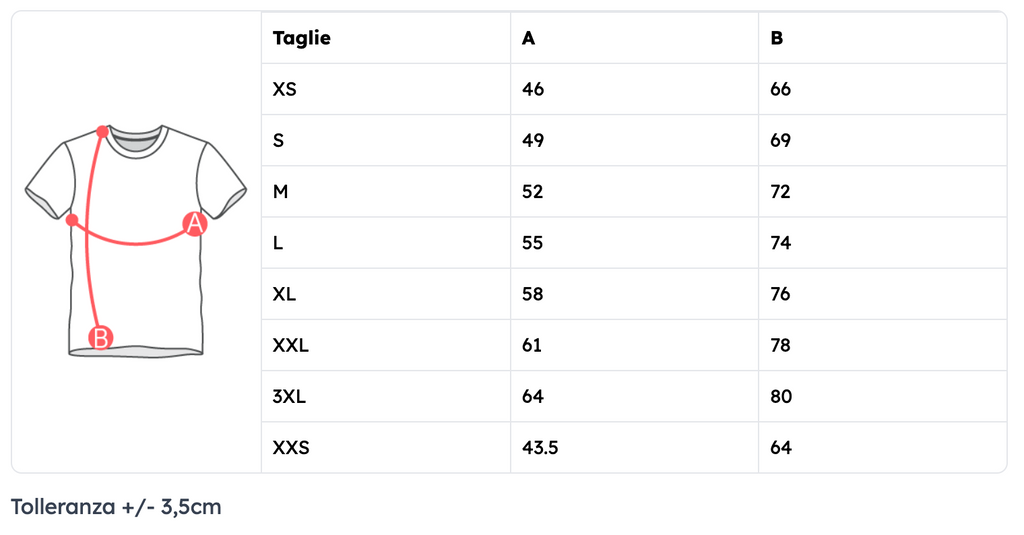The width and height of the screenshot is (1024, 535).
Task: Select the XS size row label
Action: (285, 89)
